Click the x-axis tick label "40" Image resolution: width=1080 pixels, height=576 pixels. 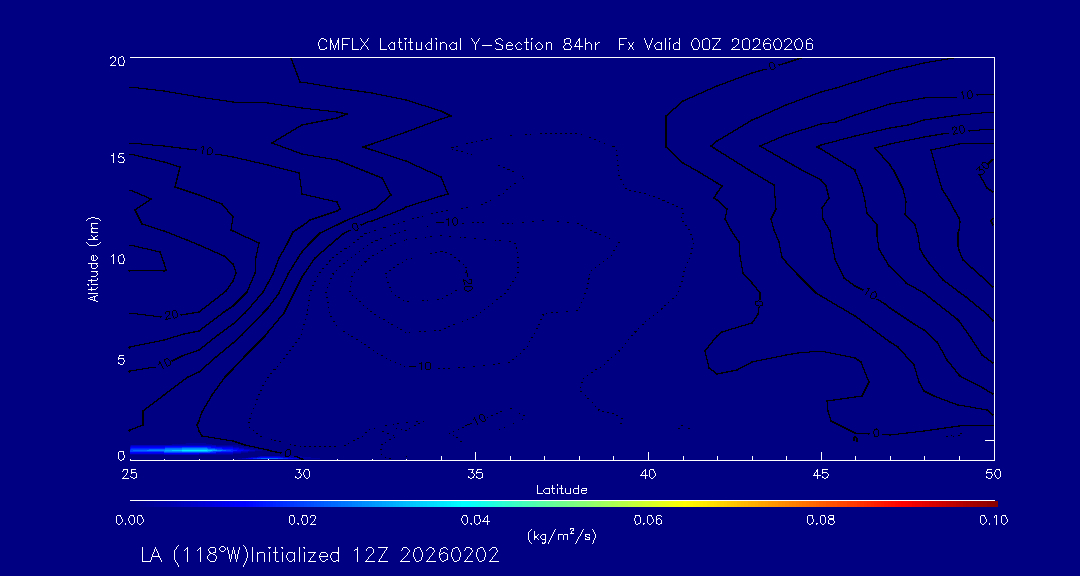tap(648, 474)
